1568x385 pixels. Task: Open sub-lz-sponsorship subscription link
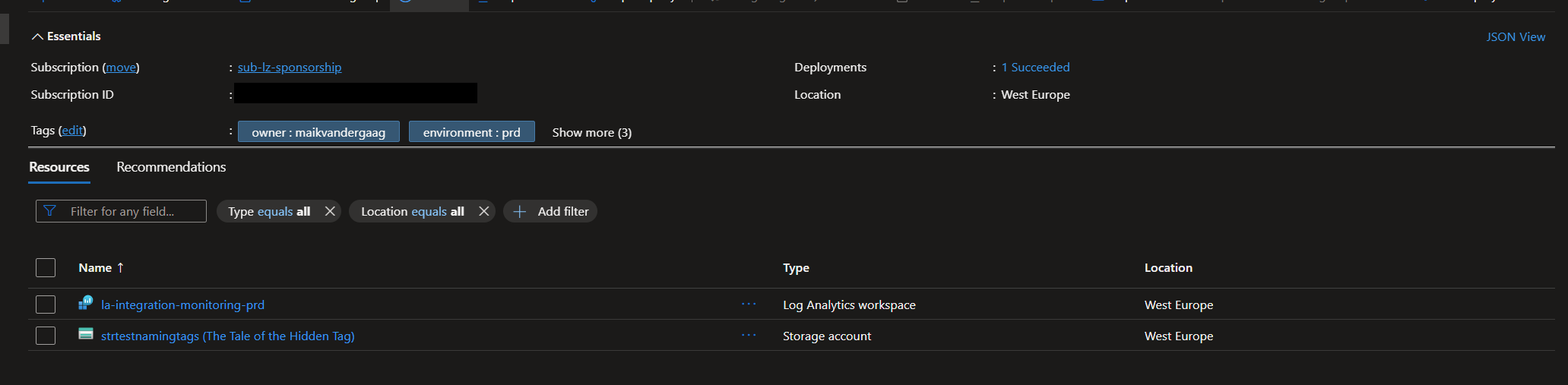290,67
